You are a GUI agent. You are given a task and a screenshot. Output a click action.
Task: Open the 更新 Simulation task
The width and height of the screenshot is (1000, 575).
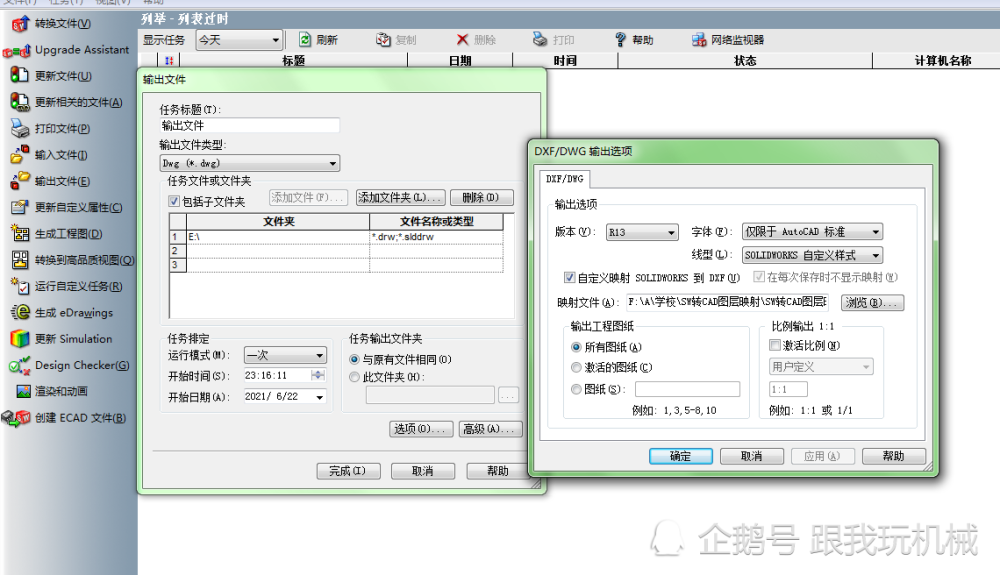pos(62,339)
